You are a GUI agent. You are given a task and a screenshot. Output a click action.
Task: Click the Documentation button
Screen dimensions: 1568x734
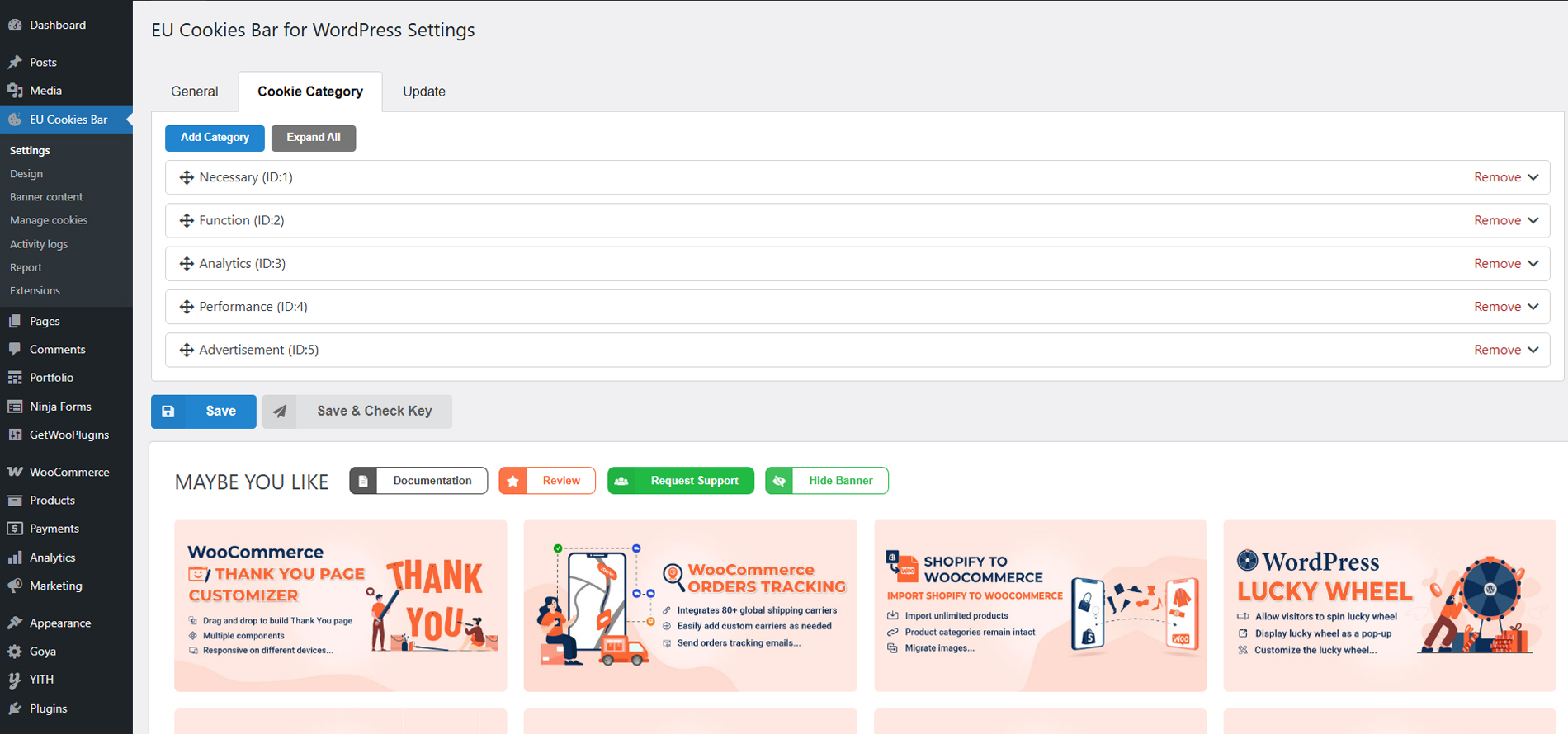click(x=418, y=481)
